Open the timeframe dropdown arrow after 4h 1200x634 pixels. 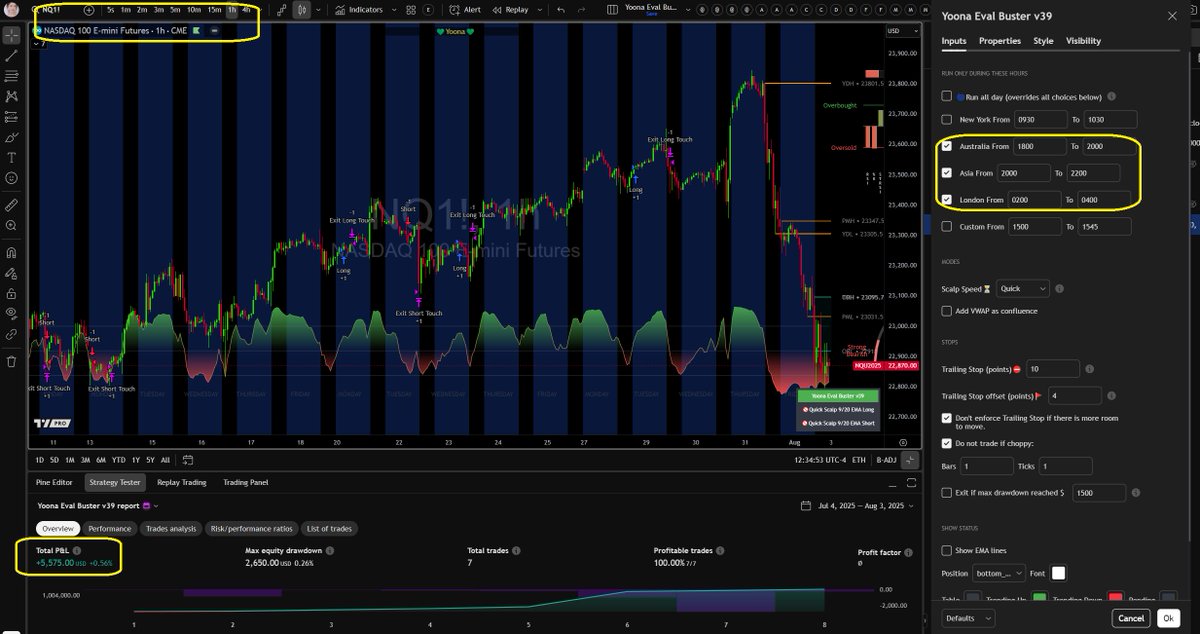coord(260,9)
